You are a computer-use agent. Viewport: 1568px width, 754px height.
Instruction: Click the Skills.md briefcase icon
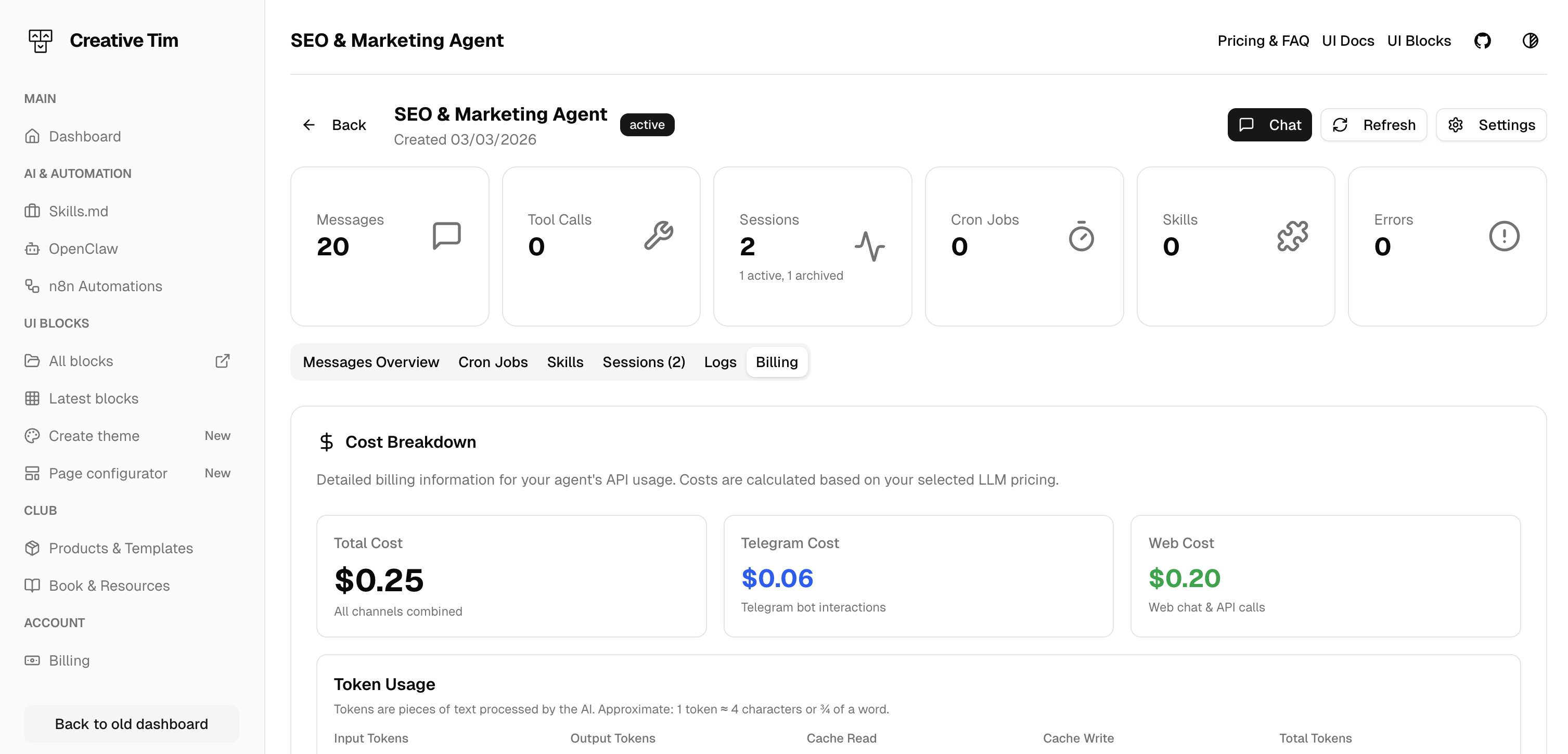[x=32, y=211]
